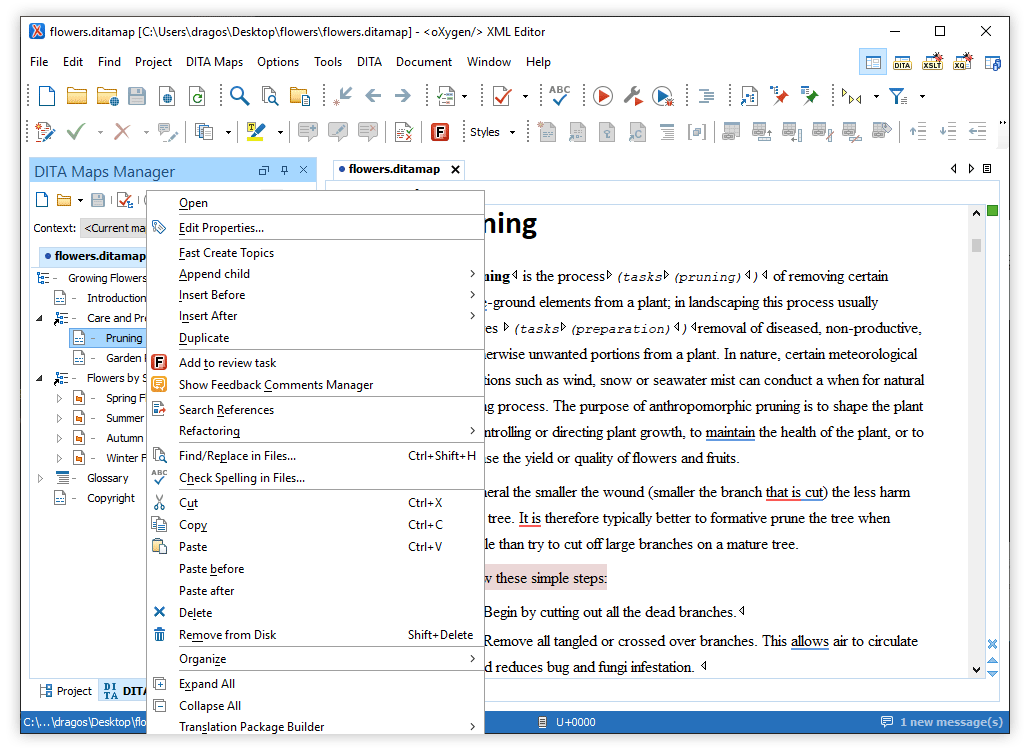Open Configure Transformation Scenarios wrench icon
Screen dimensions: 1030x750
point(633,97)
